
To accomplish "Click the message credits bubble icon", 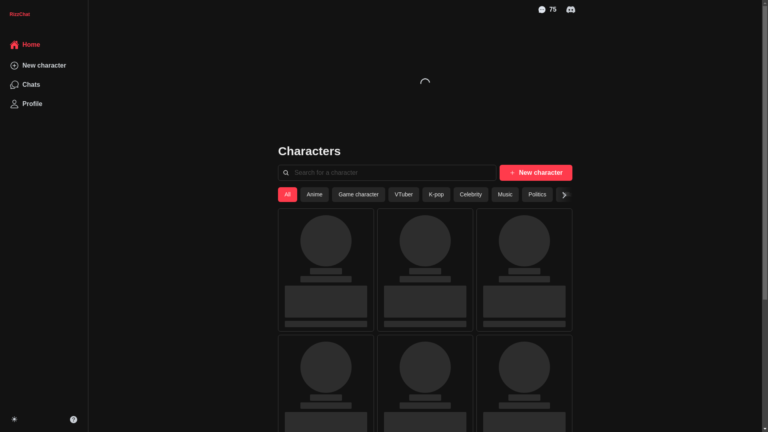I will (x=542, y=10).
